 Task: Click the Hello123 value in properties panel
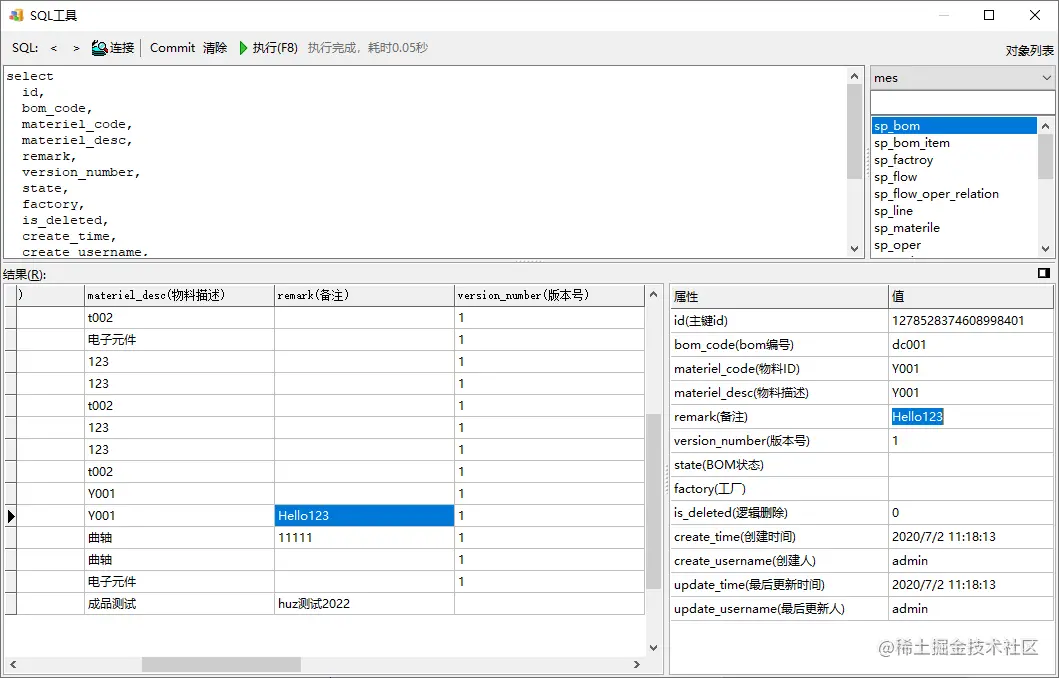click(917, 417)
